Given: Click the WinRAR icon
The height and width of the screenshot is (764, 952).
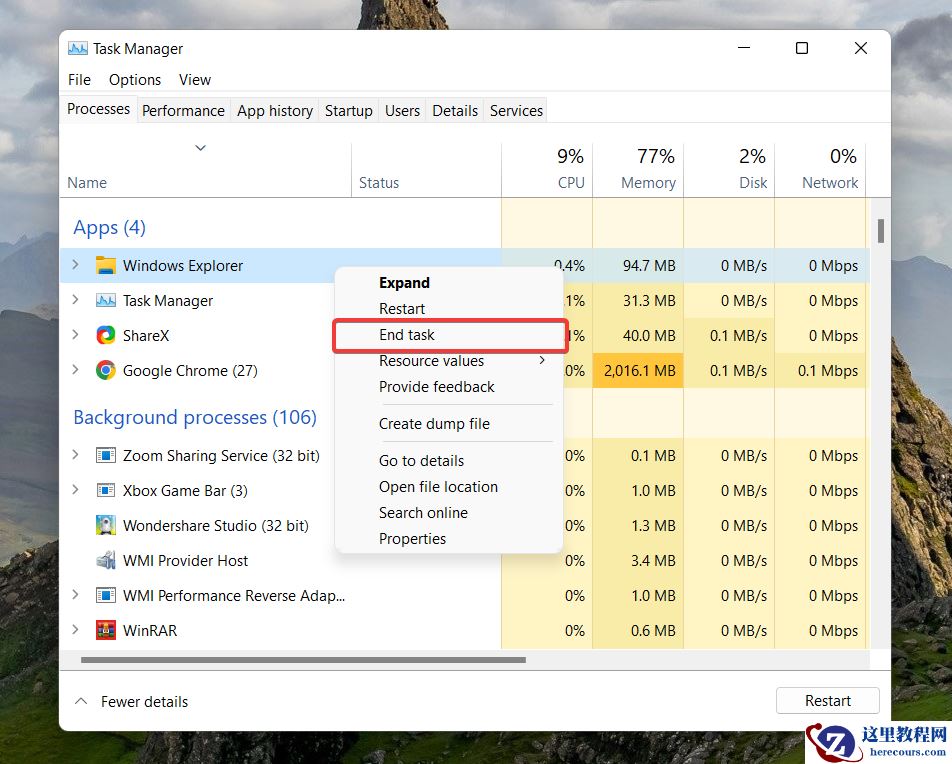Looking at the screenshot, I should (106, 630).
